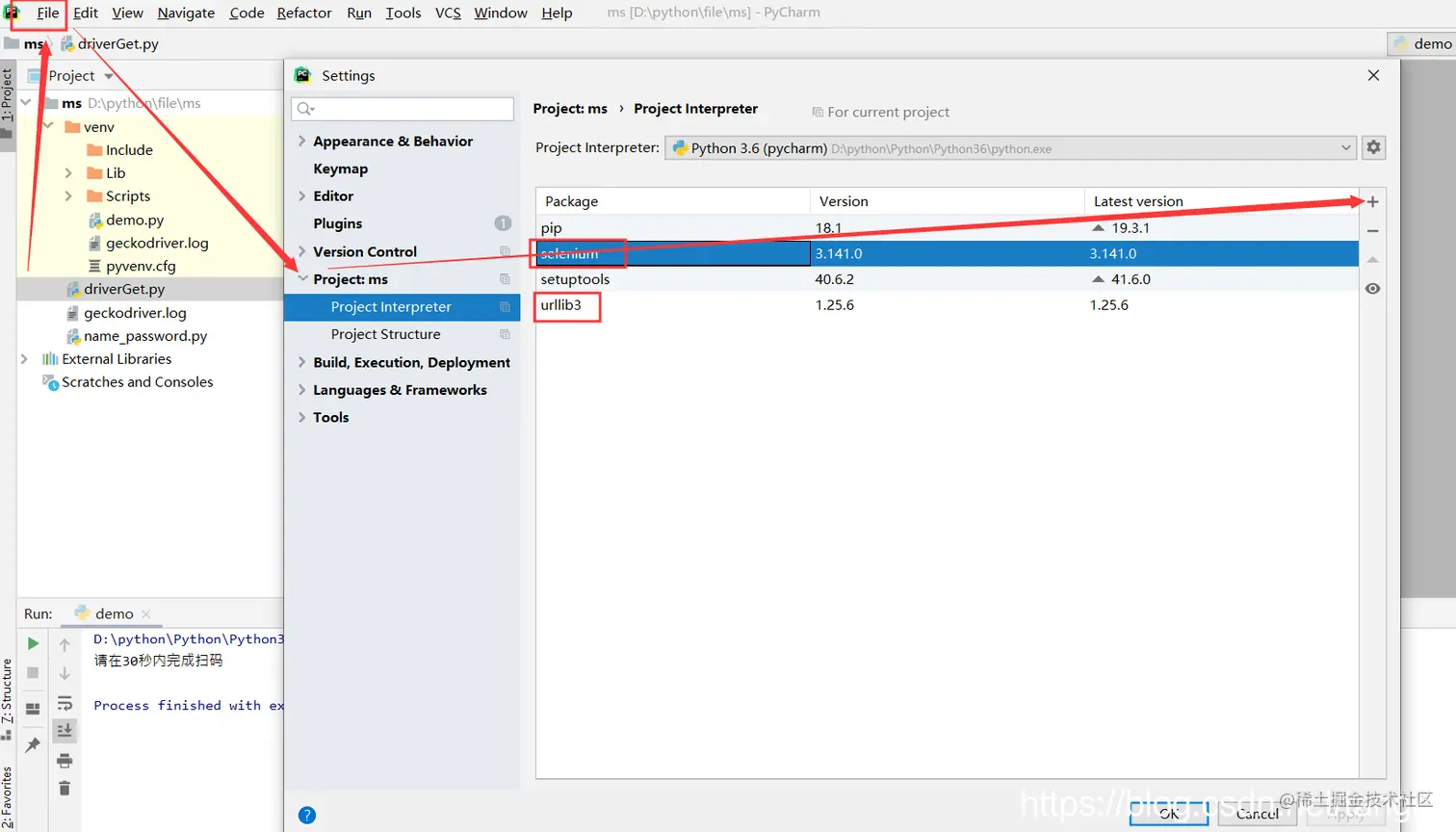This screenshot has height=832, width=1456.
Task: Expand Tools settings section
Action: [302, 417]
